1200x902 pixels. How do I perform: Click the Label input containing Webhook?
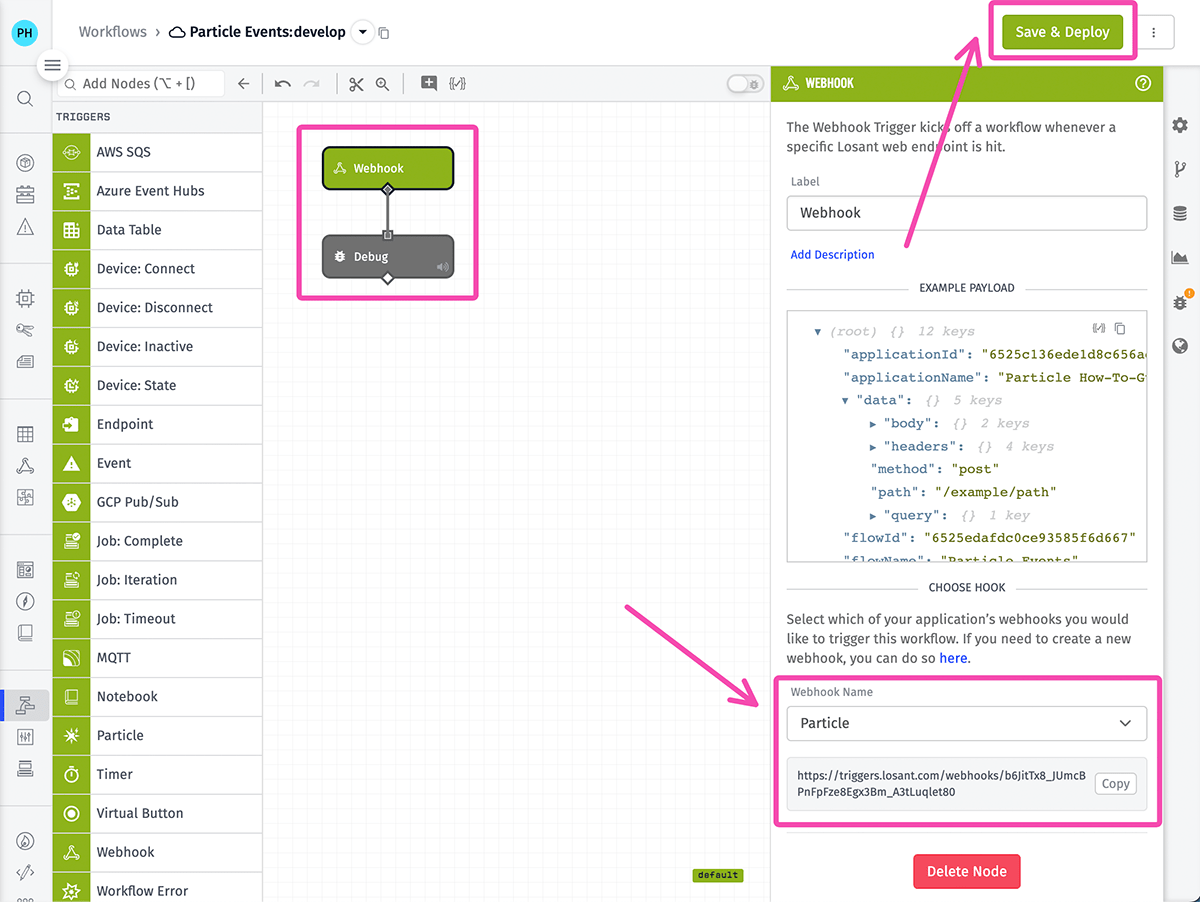[967, 213]
